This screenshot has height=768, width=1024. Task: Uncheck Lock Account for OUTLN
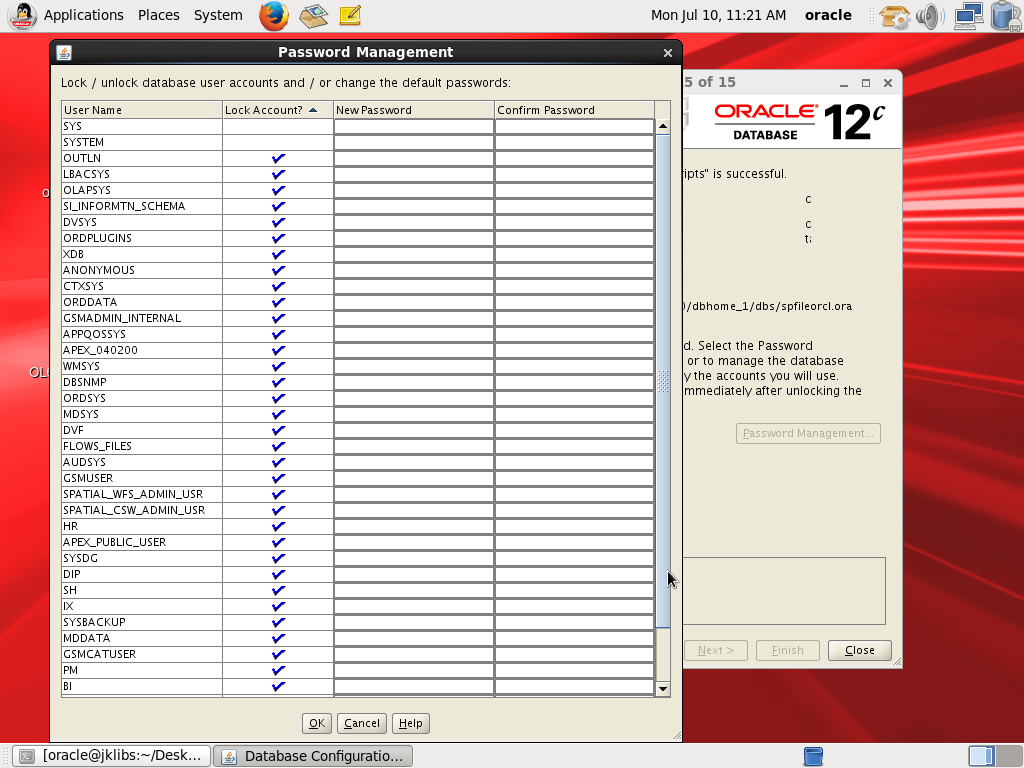pos(278,158)
